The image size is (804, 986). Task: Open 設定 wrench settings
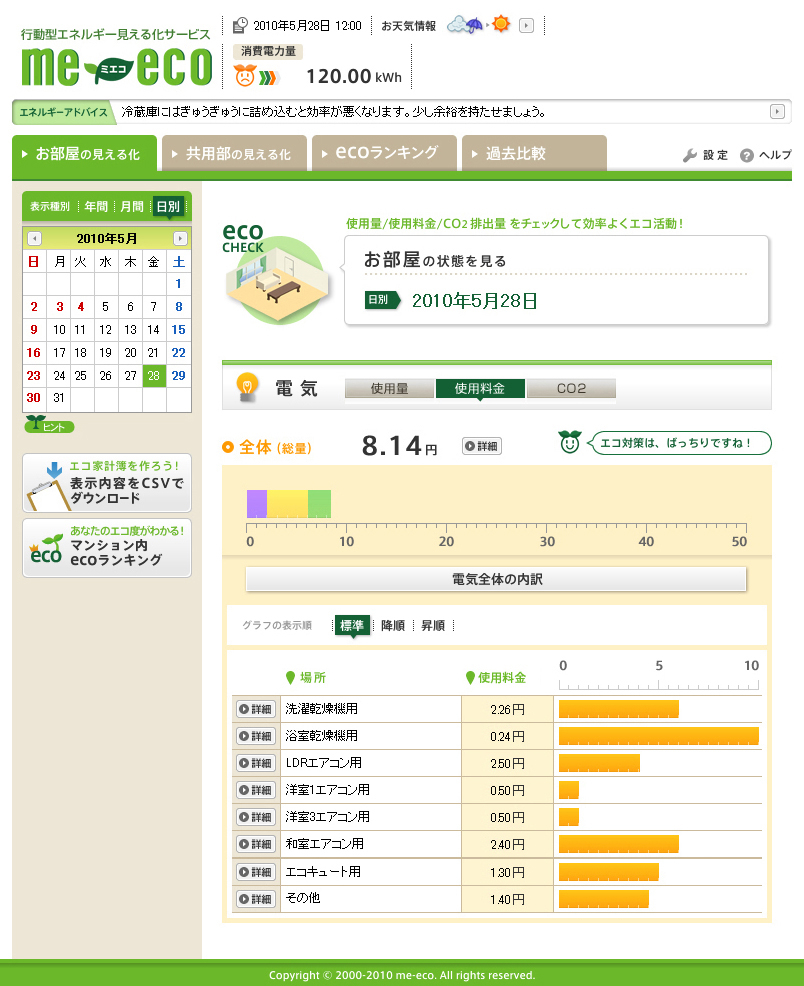click(705, 155)
